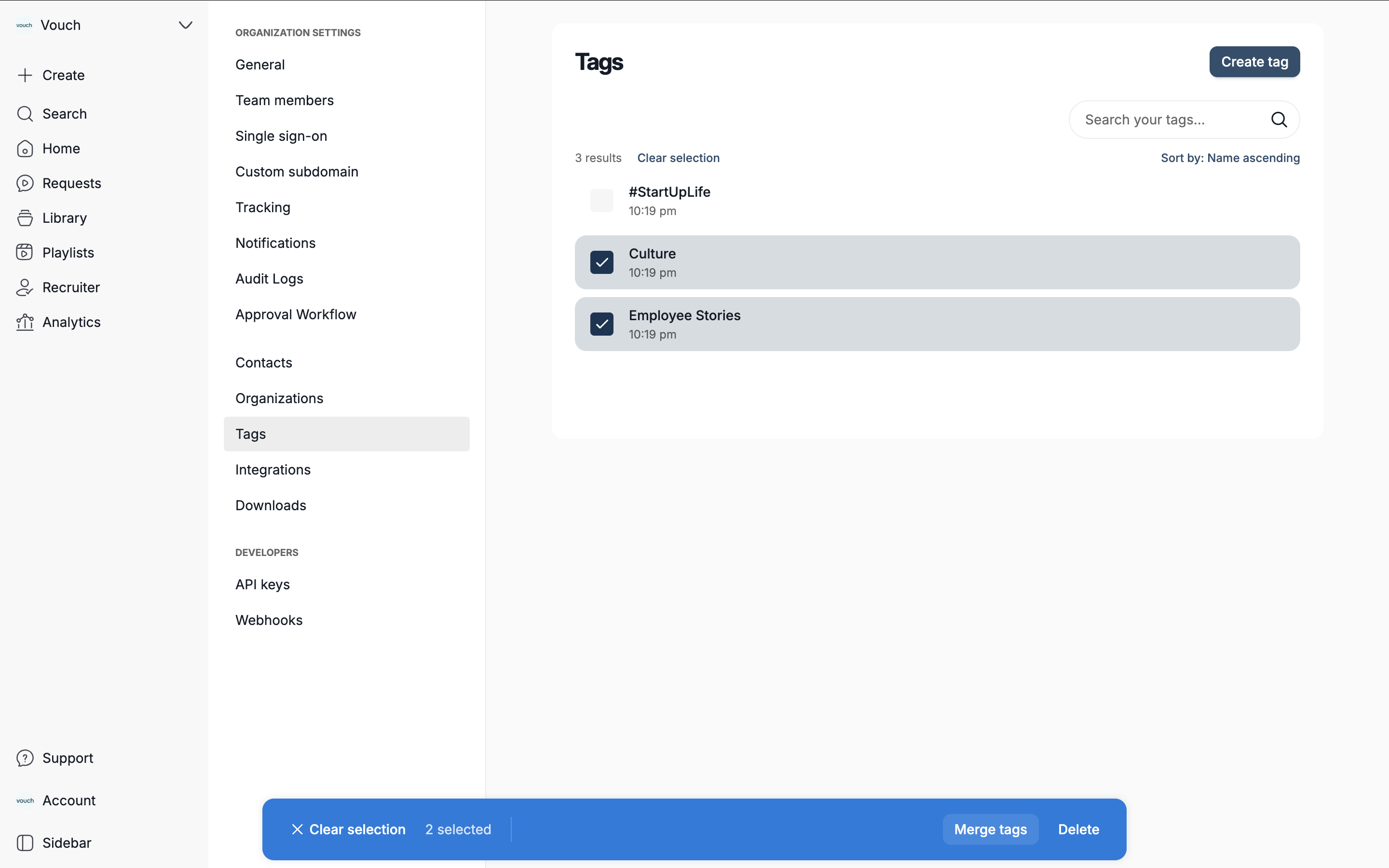The height and width of the screenshot is (868, 1389).
Task: Open Analytics using the chart icon
Action: point(25,322)
